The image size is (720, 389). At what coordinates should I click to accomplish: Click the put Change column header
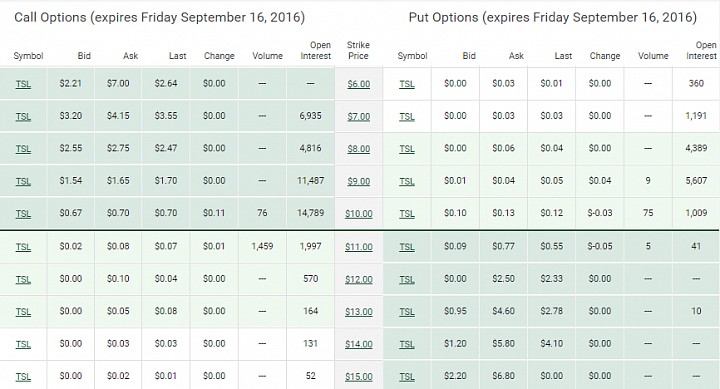coord(605,56)
